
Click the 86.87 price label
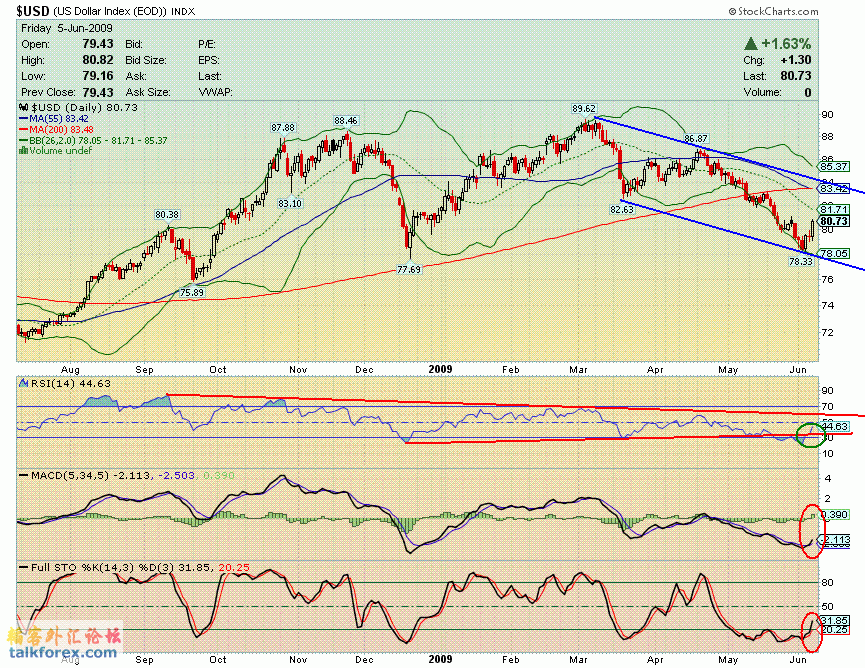696,138
